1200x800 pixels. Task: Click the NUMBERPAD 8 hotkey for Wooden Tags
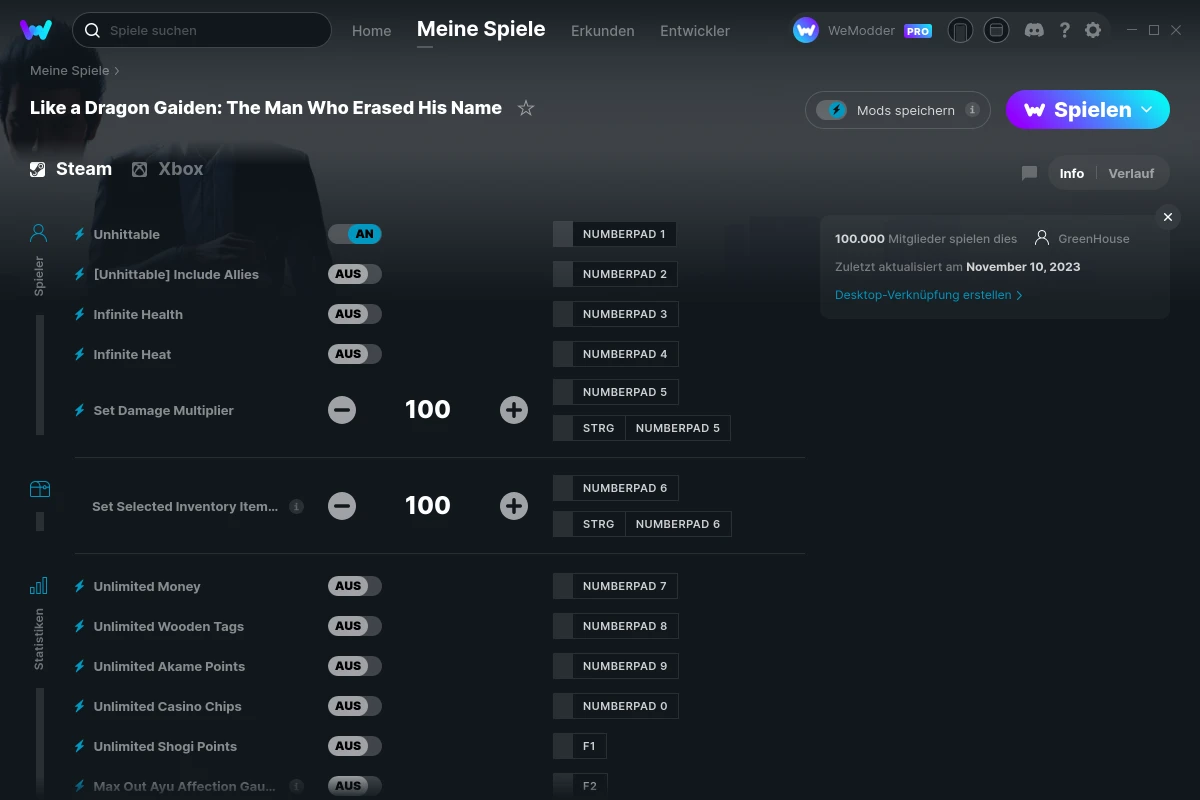click(616, 626)
